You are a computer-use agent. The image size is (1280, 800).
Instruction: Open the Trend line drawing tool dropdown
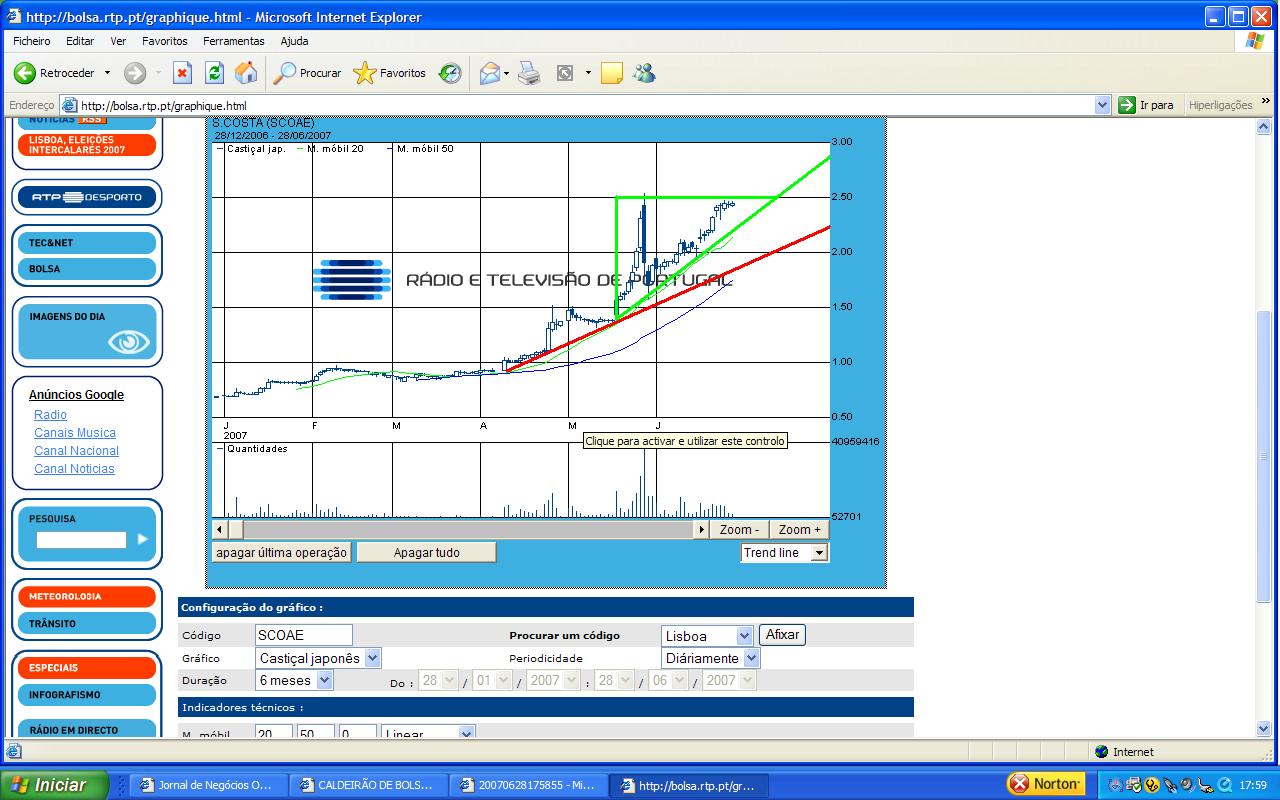coord(819,553)
